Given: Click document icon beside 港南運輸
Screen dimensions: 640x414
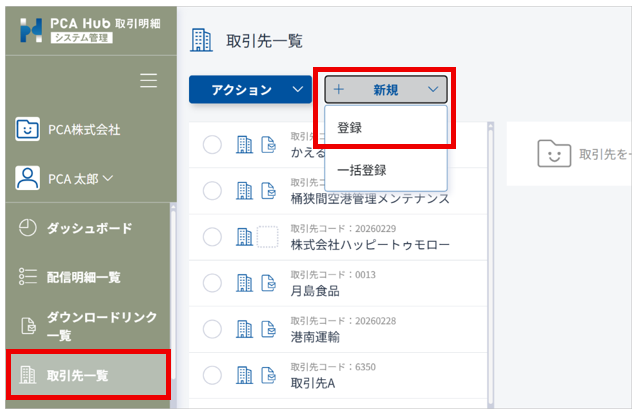Looking at the screenshot, I should (268, 329).
